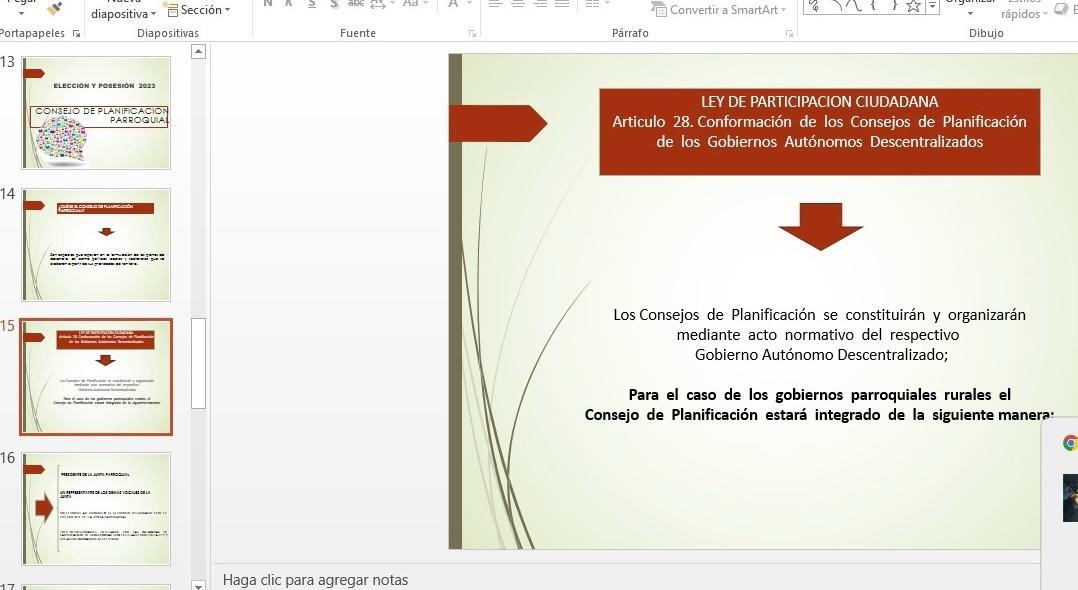Click the Ley de Participacion Ciudadana title box
This screenshot has height=590, width=1078.
(819, 131)
